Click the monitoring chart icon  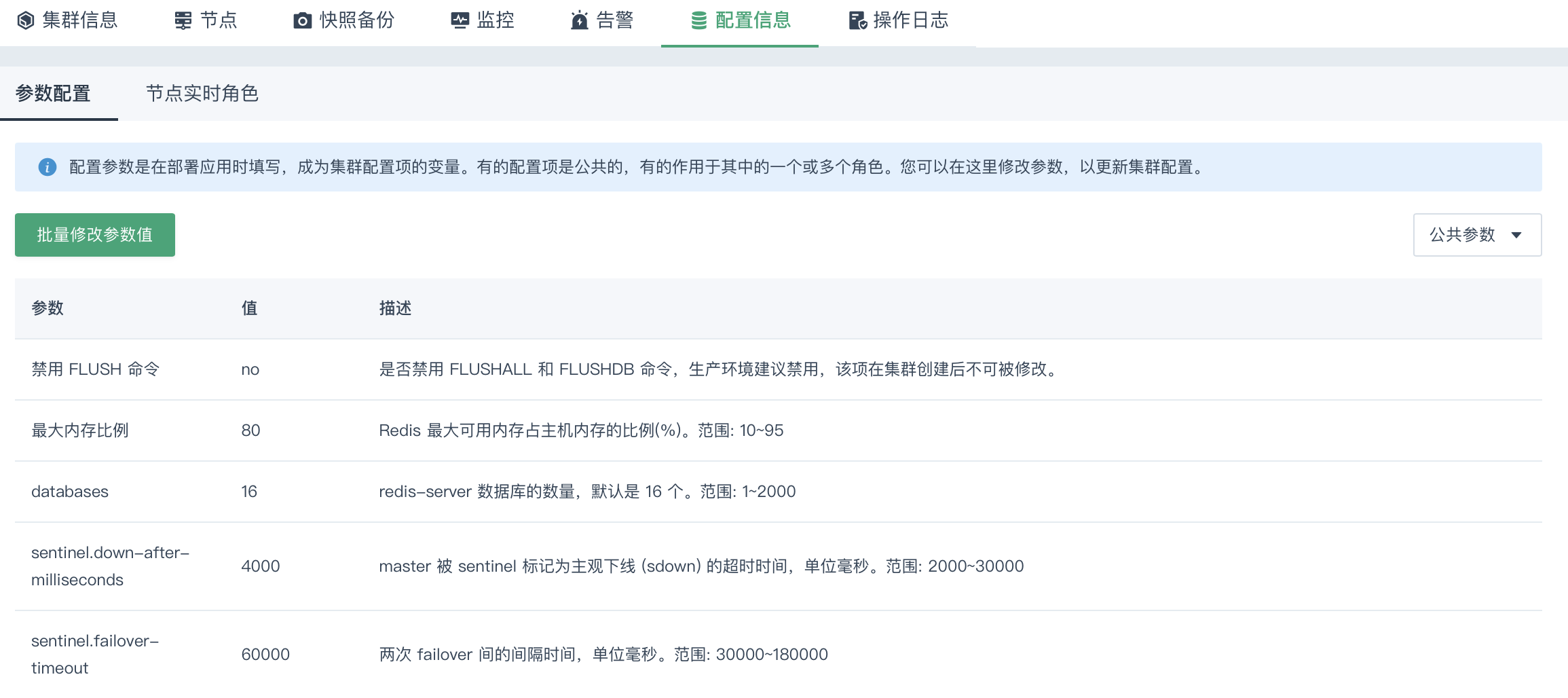click(460, 20)
